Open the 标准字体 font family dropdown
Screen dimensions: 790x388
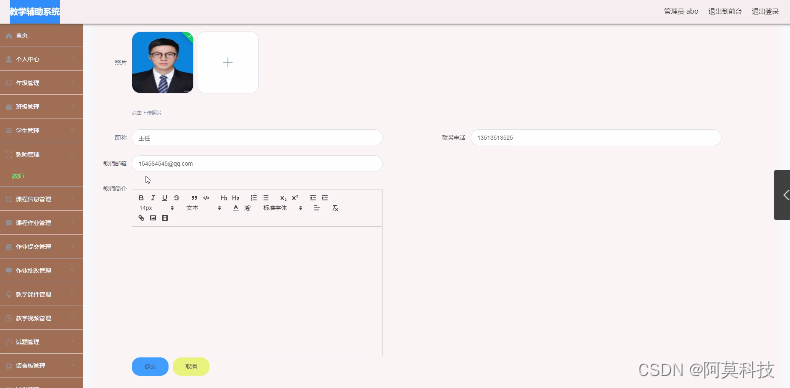[283, 208]
